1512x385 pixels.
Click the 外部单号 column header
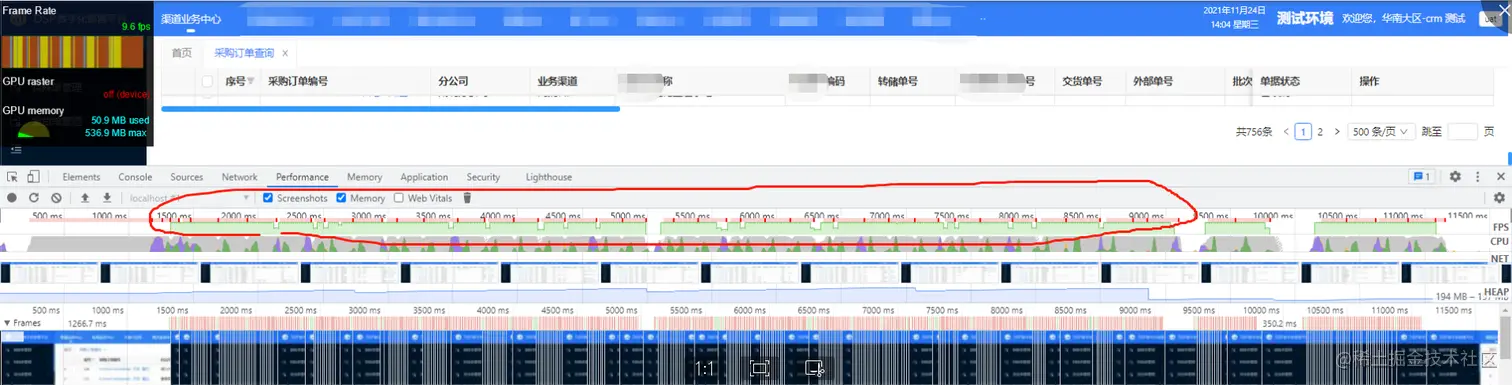point(1153,82)
